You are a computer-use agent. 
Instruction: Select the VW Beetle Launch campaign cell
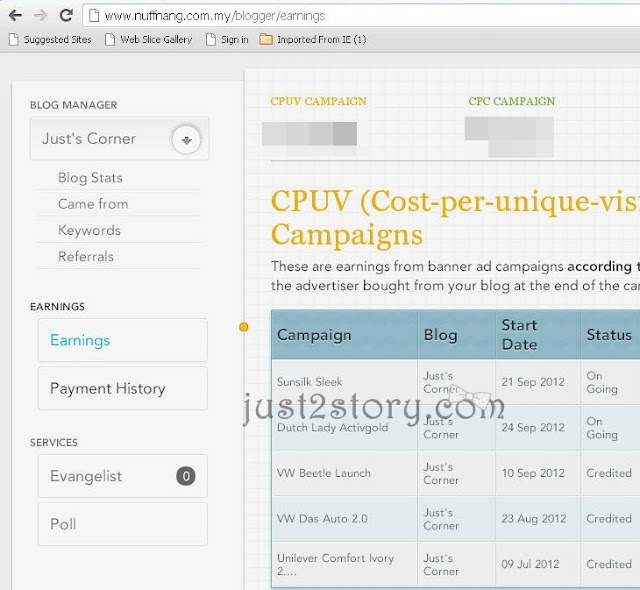tap(344, 473)
